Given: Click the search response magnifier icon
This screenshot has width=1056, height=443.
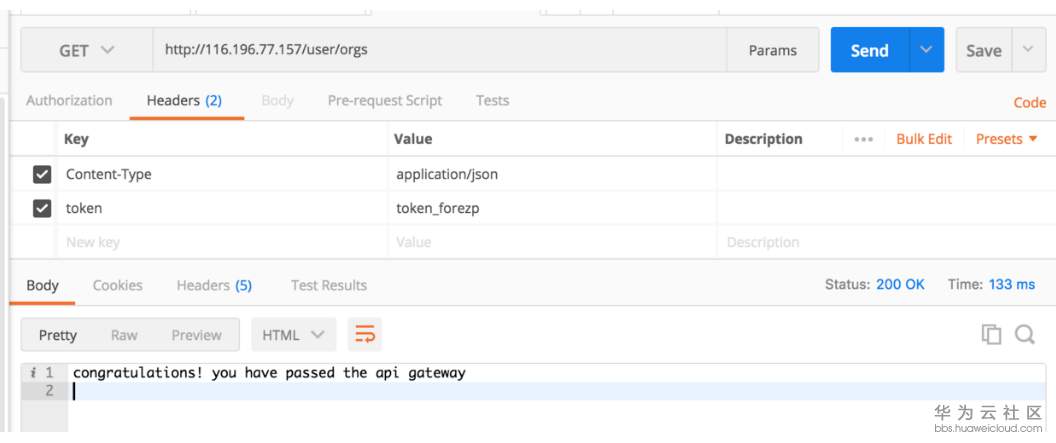Looking at the screenshot, I should (1024, 335).
